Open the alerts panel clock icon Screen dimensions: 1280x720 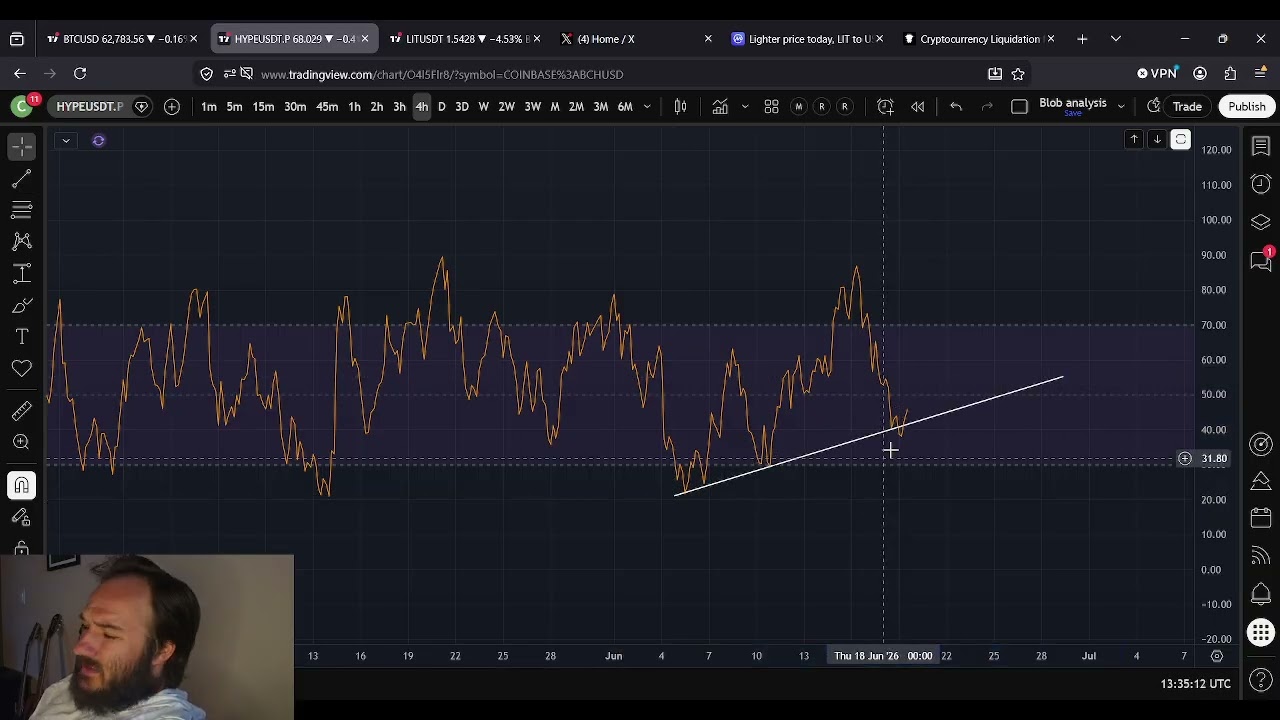tap(1261, 184)
